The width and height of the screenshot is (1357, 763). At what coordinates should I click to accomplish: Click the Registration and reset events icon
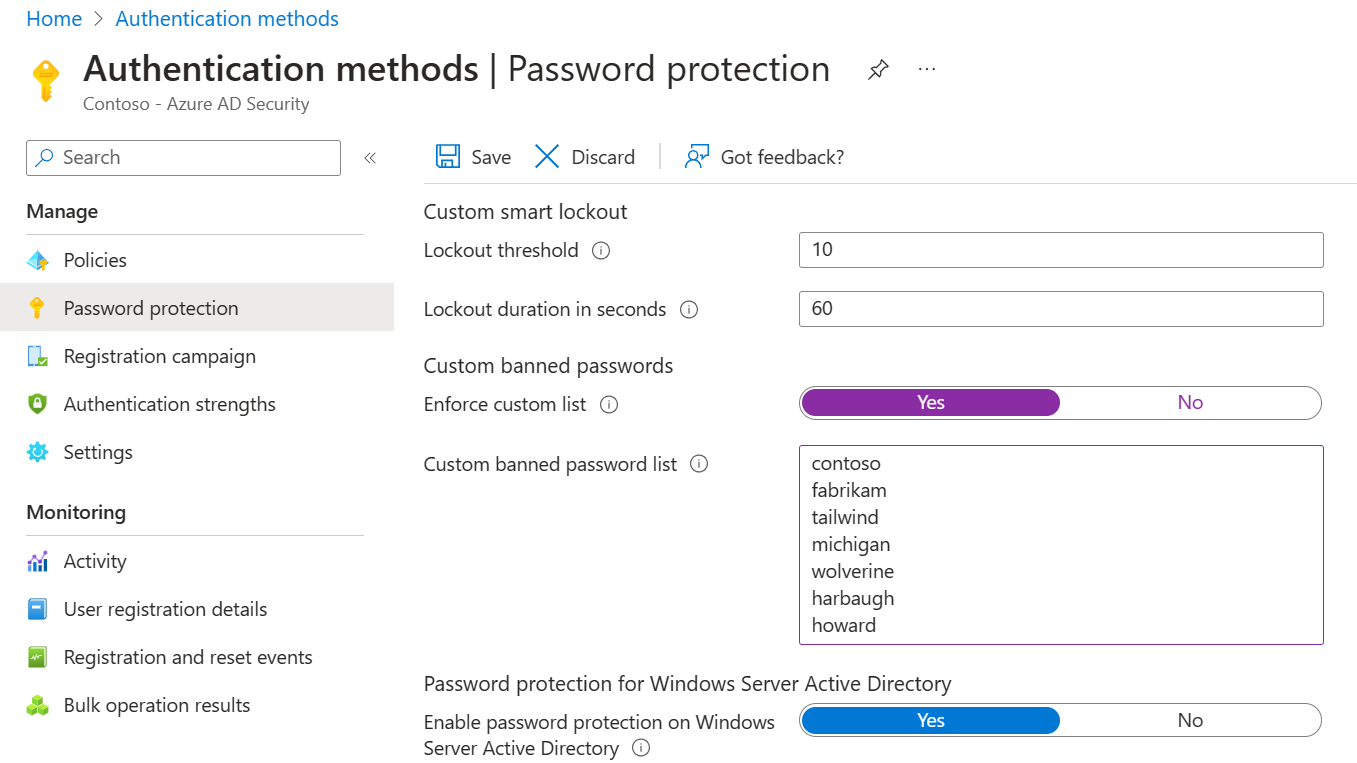tap(38, 657)
